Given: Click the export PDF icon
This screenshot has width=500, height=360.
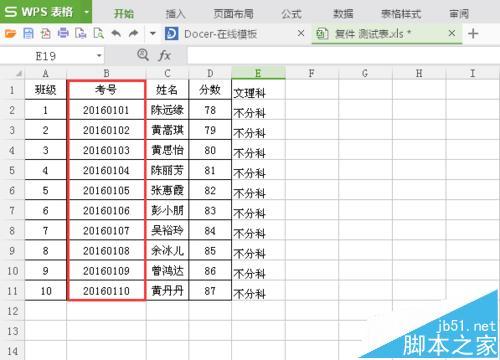Looking at the screenshot, I should point(46,33).
